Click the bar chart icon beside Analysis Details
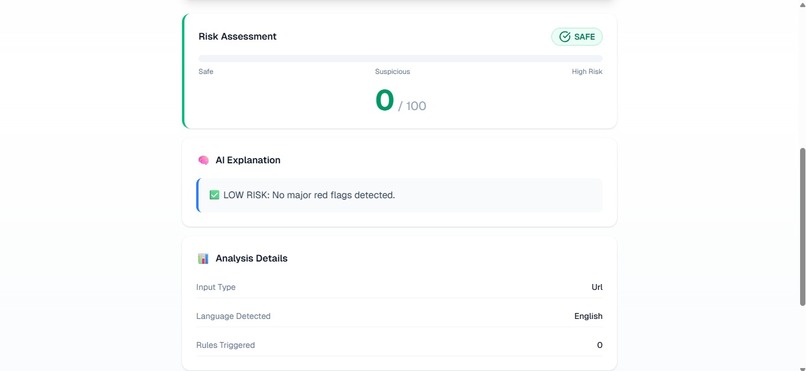806x371 pixels. pyautogui.click(x=203, y=258)
